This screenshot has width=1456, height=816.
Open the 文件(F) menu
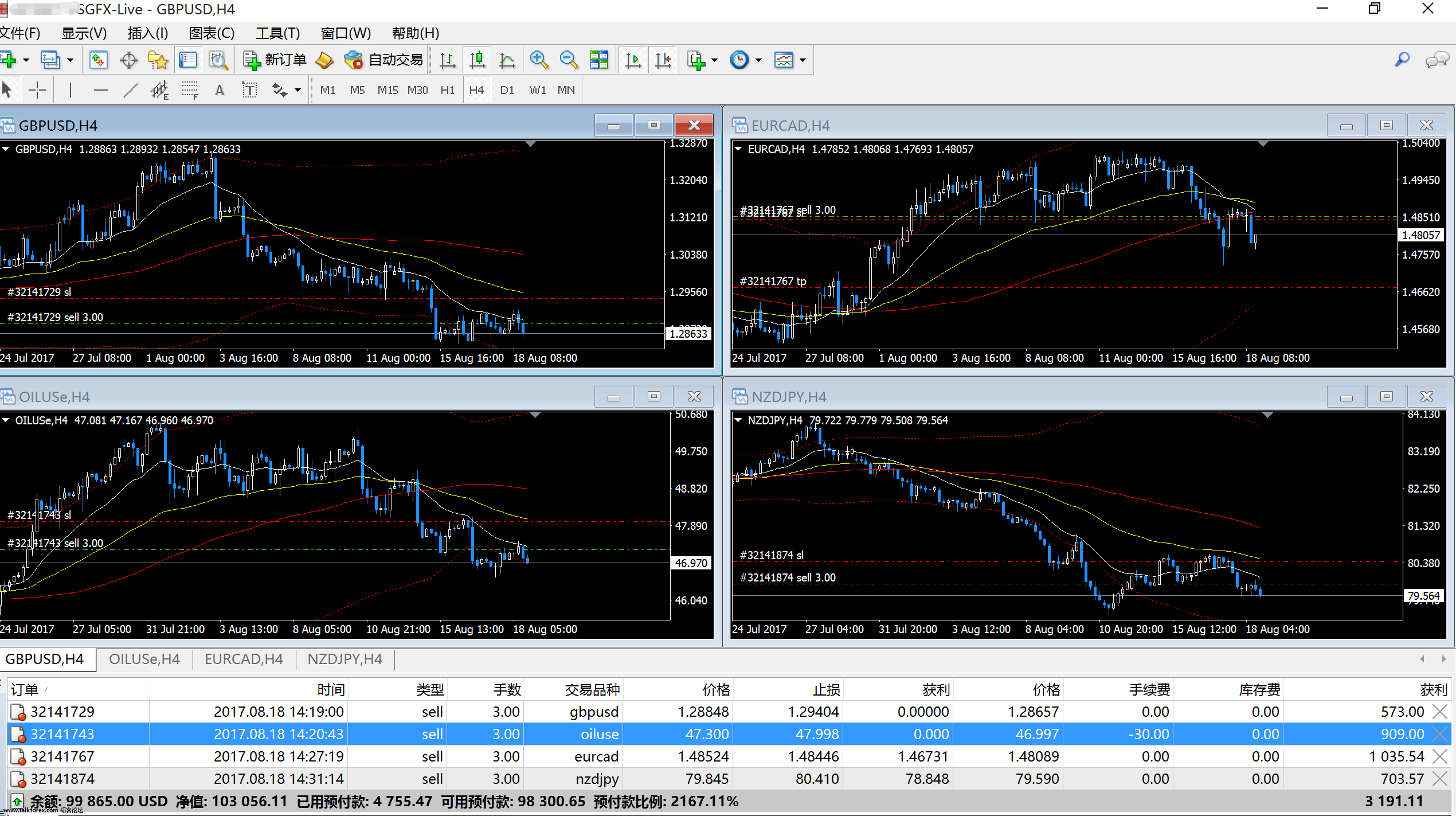(x=20, y=33)
